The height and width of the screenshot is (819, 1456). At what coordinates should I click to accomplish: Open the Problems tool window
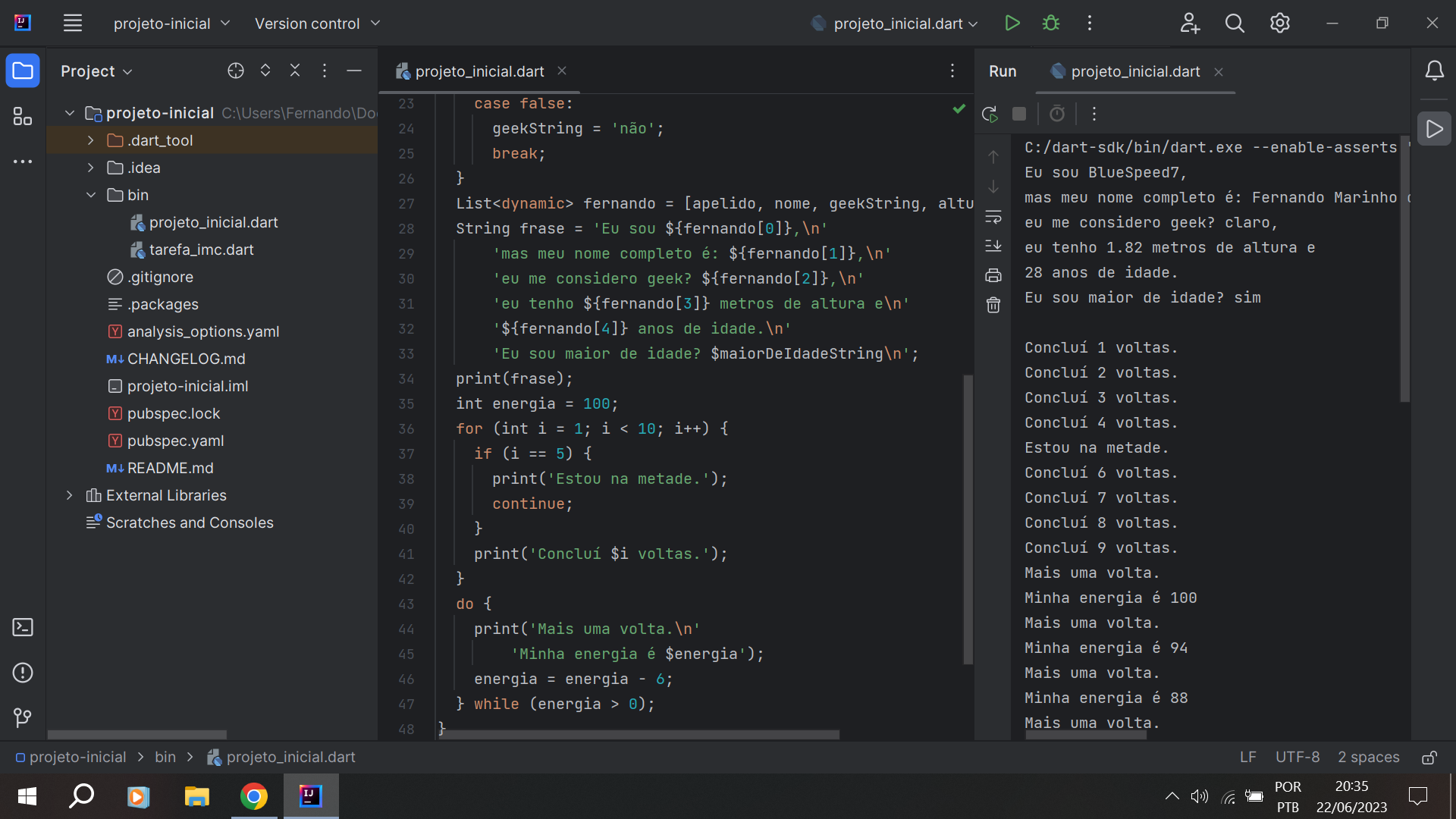click(x=23, y=673)
